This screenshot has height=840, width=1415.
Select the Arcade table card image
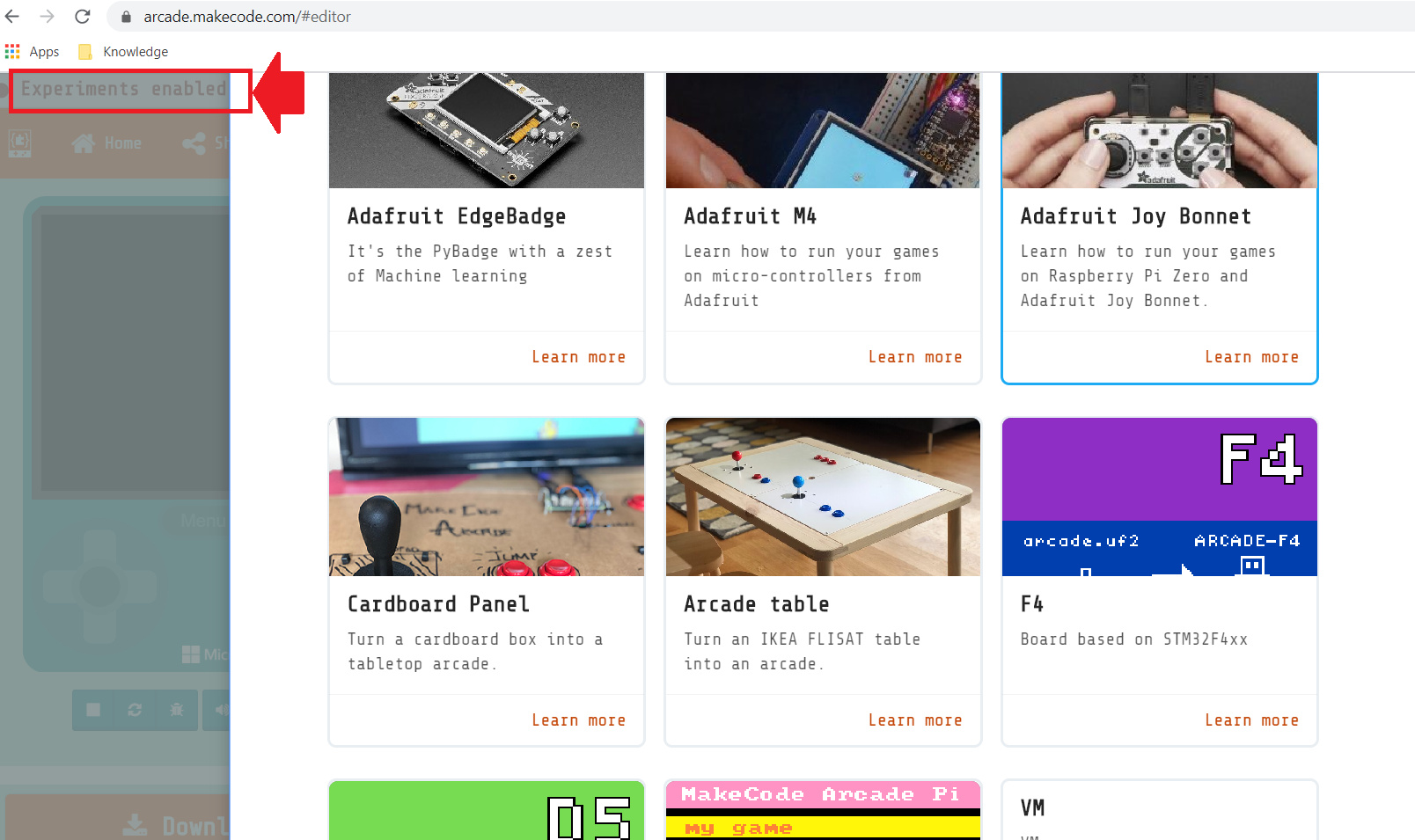click(x=823, y=497)
